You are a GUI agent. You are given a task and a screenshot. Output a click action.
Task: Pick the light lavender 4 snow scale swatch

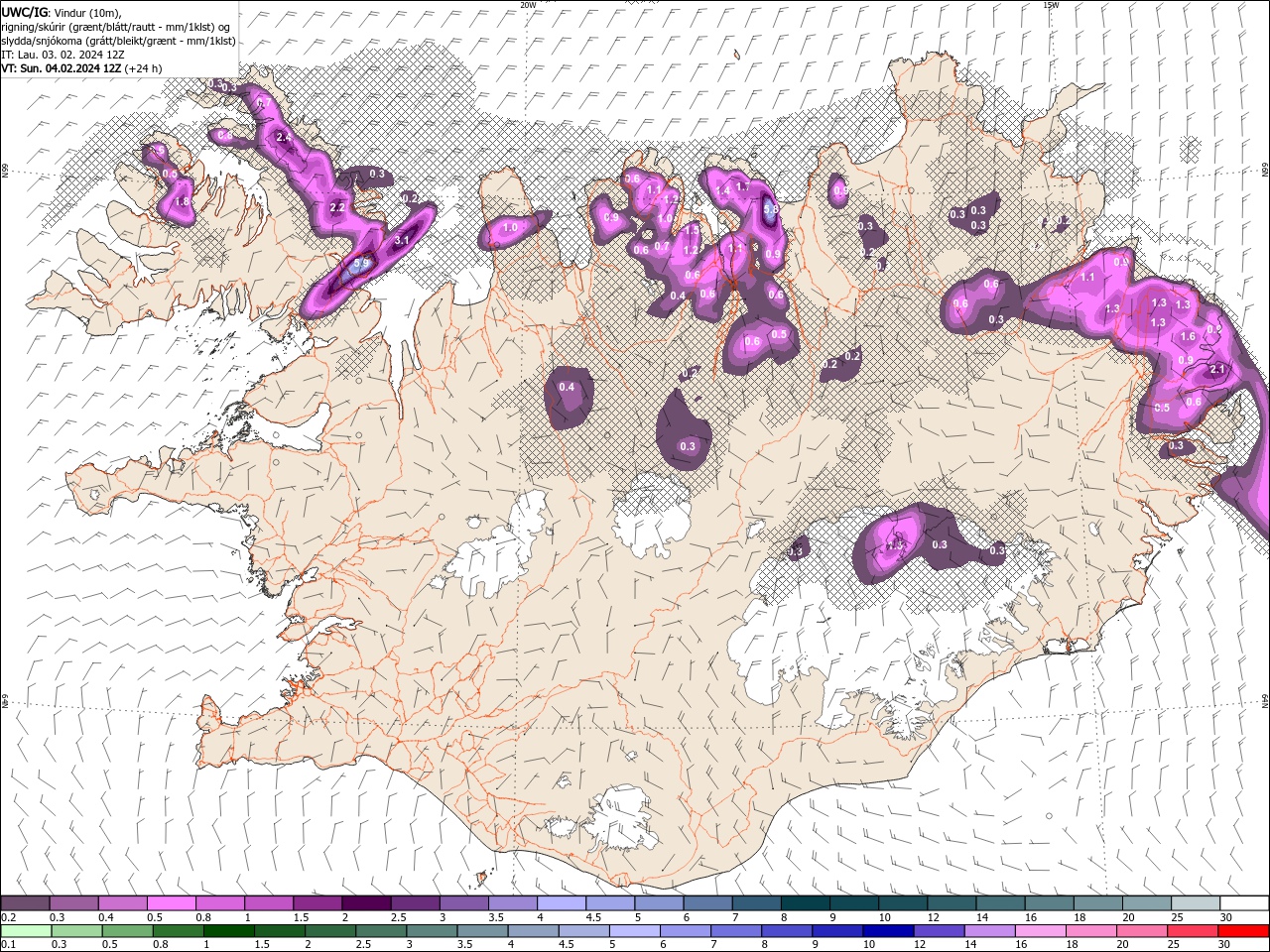[561, 903]
